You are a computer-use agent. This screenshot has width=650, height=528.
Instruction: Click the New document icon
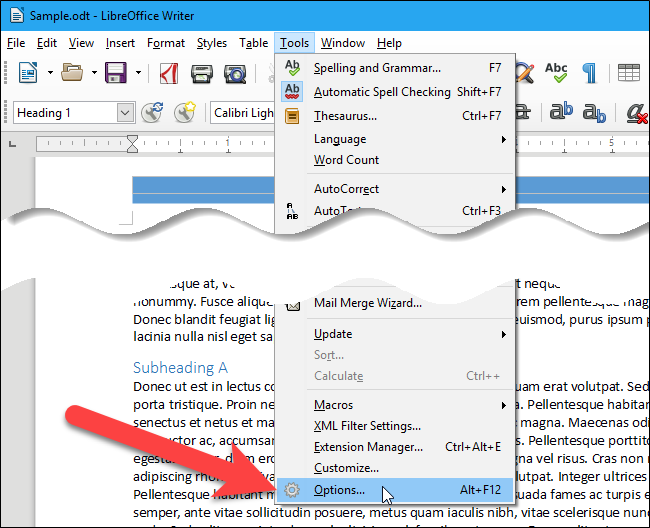(x=28, y=73)
